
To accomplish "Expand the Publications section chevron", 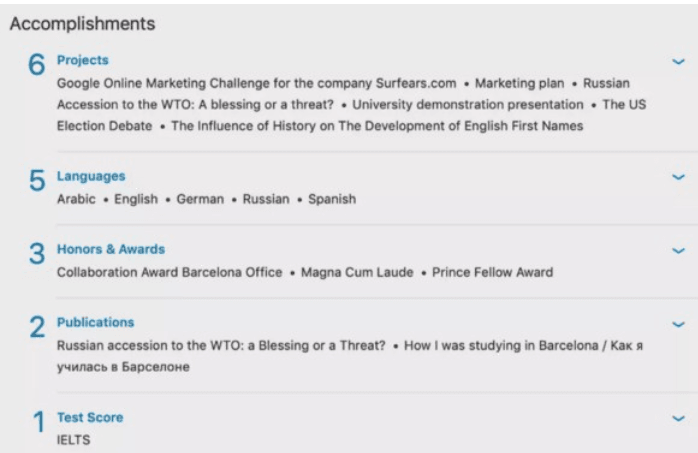I will tap(678, 324).
